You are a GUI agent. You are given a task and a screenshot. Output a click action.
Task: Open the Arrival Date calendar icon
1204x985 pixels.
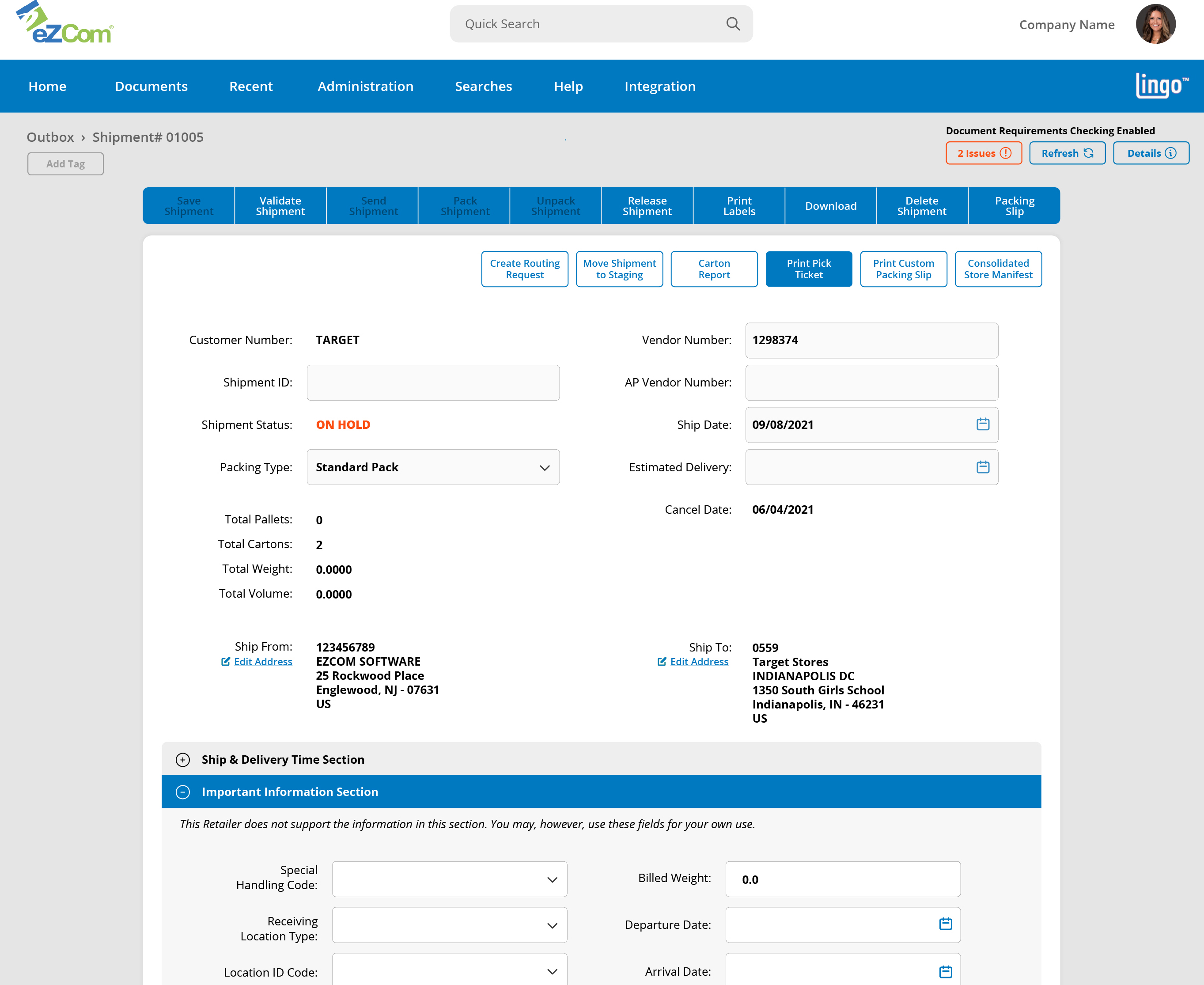pos(945,972)
